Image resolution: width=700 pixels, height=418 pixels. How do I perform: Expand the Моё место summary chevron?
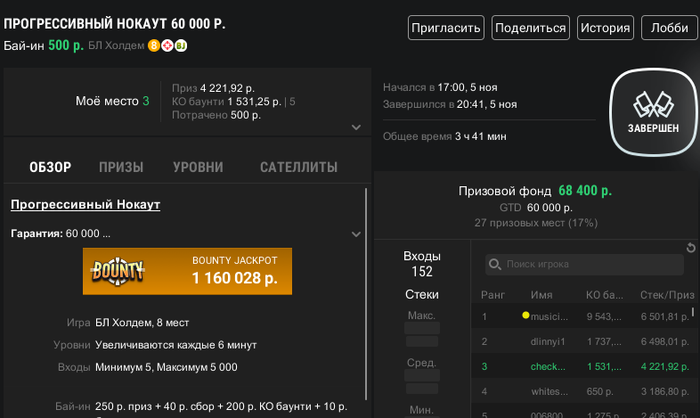[356, 127]
